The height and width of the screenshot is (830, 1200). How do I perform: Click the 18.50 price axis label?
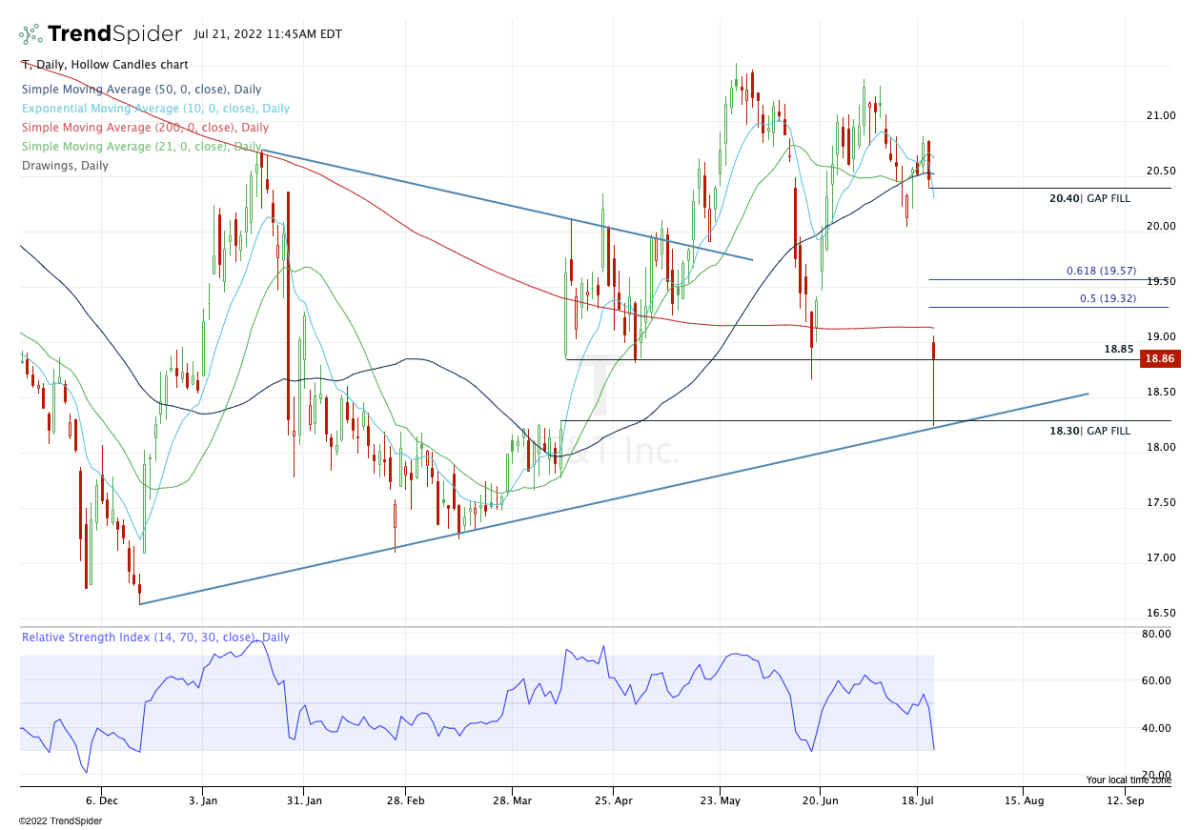tap(1160, 392)
